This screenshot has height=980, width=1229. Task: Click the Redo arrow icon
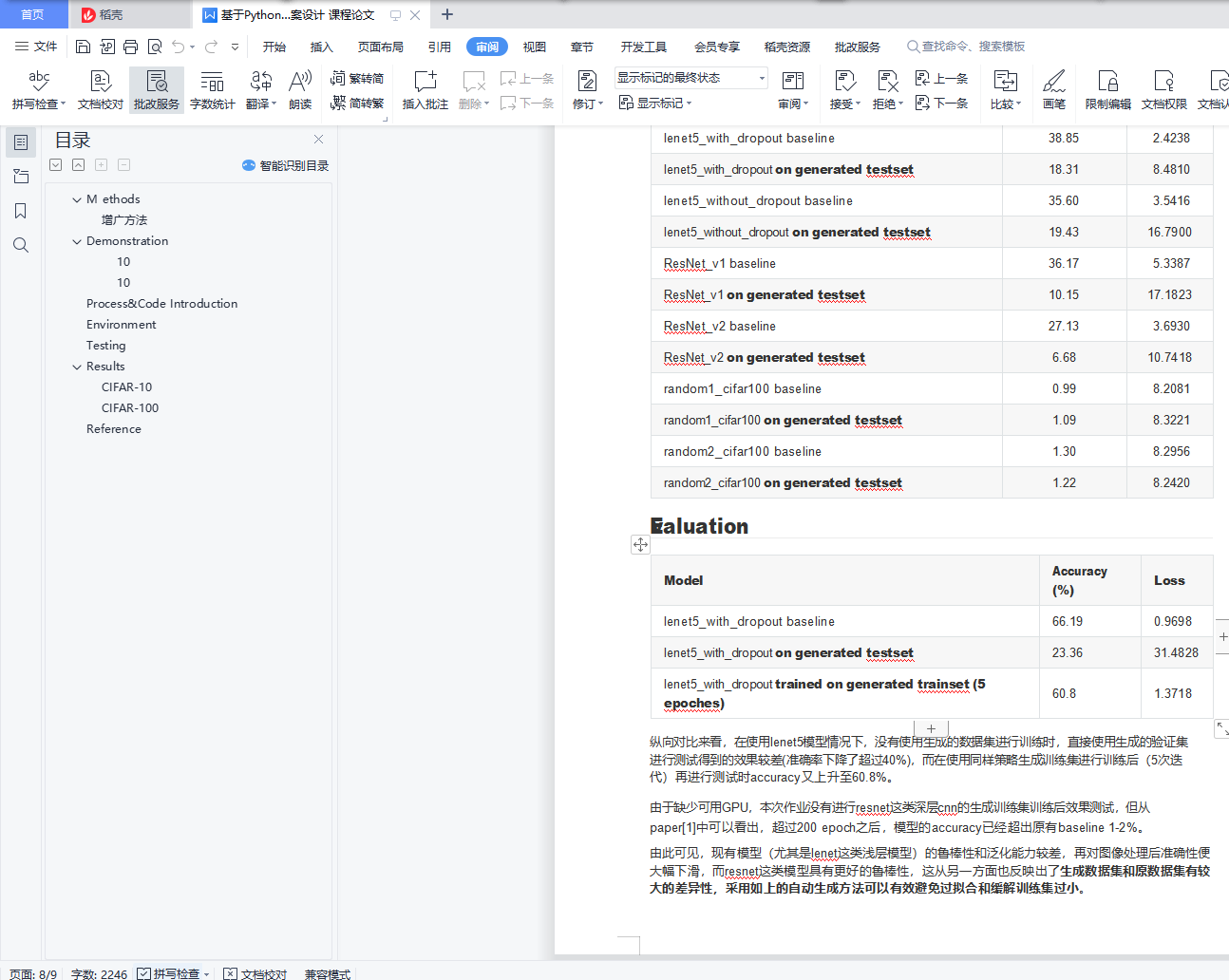click(x=211, y=47)
